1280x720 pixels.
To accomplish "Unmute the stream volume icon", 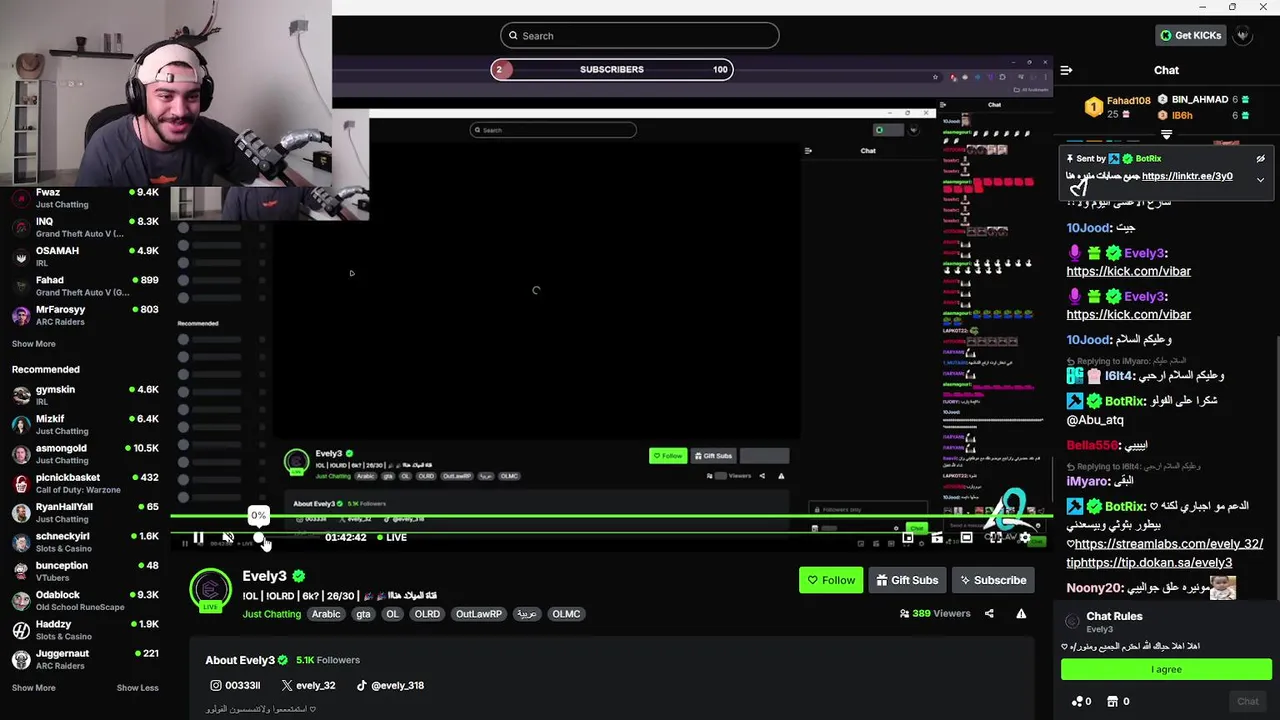I will pyautogui.click(x=228, y=538).
